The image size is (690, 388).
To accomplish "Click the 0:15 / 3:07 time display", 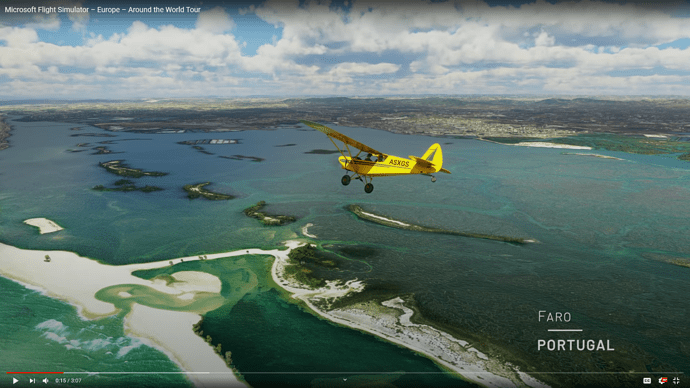I will coord(68,381).
